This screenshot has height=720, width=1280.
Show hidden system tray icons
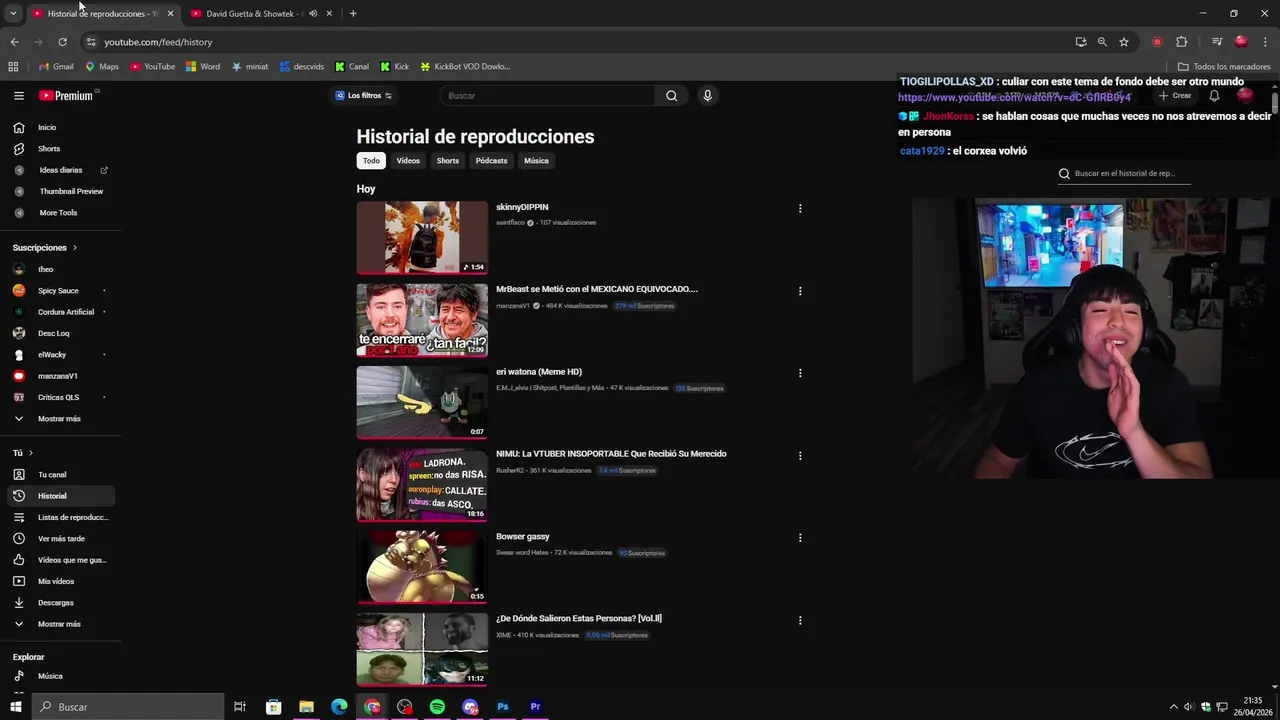pos(1174,707)
